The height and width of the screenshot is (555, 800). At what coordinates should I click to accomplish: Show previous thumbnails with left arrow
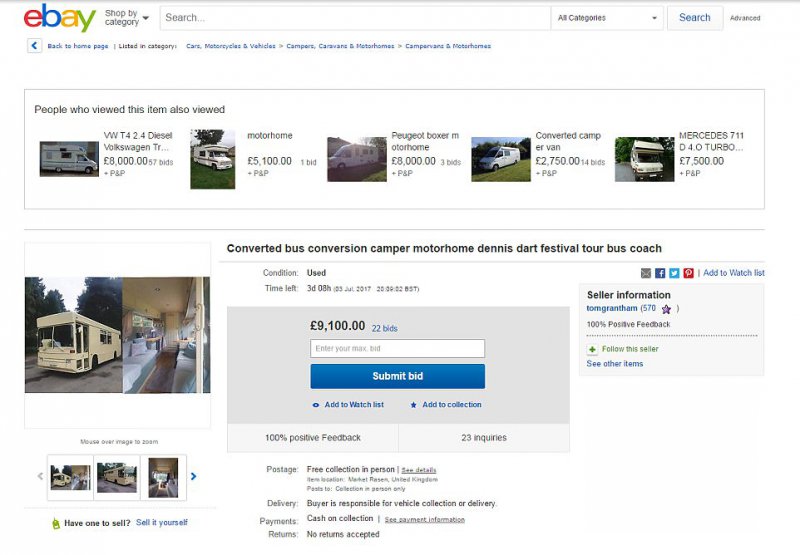40,476
